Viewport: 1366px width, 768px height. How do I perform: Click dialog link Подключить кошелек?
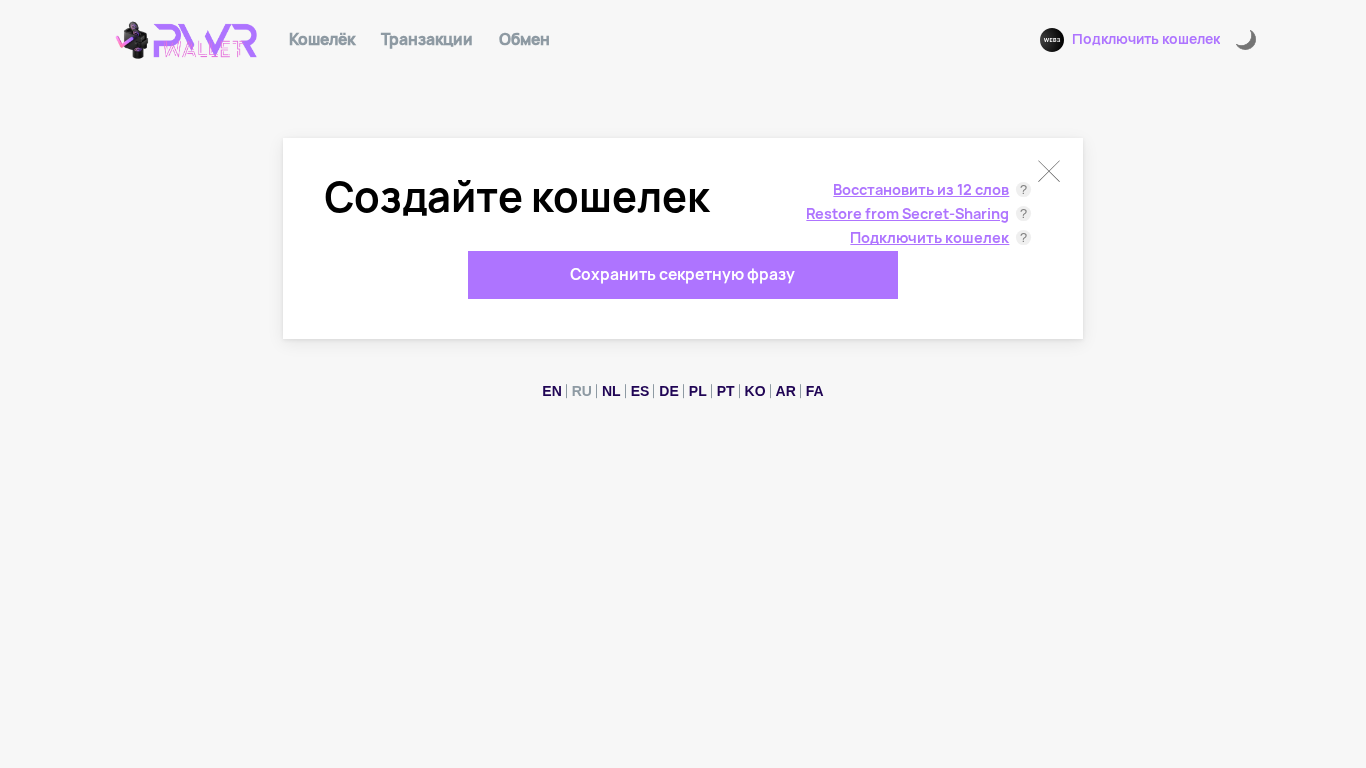pyautogui.click(x=929, y=238)
